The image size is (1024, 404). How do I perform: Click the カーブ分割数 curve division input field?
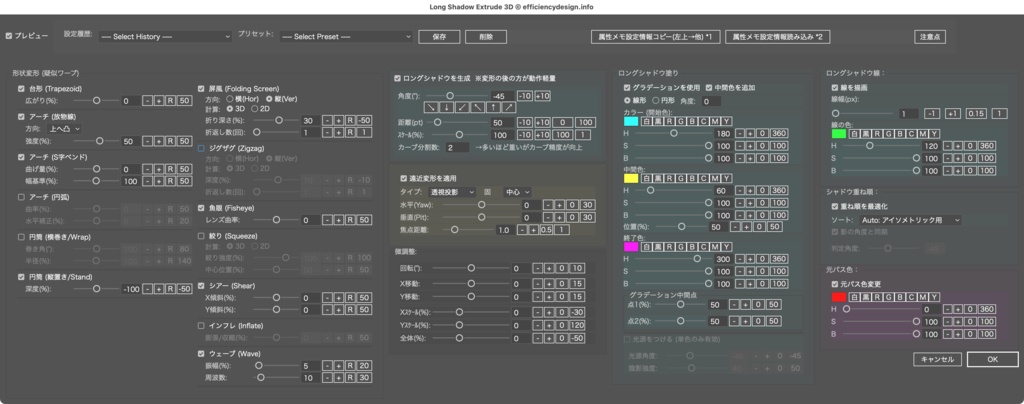pos(457,148)
